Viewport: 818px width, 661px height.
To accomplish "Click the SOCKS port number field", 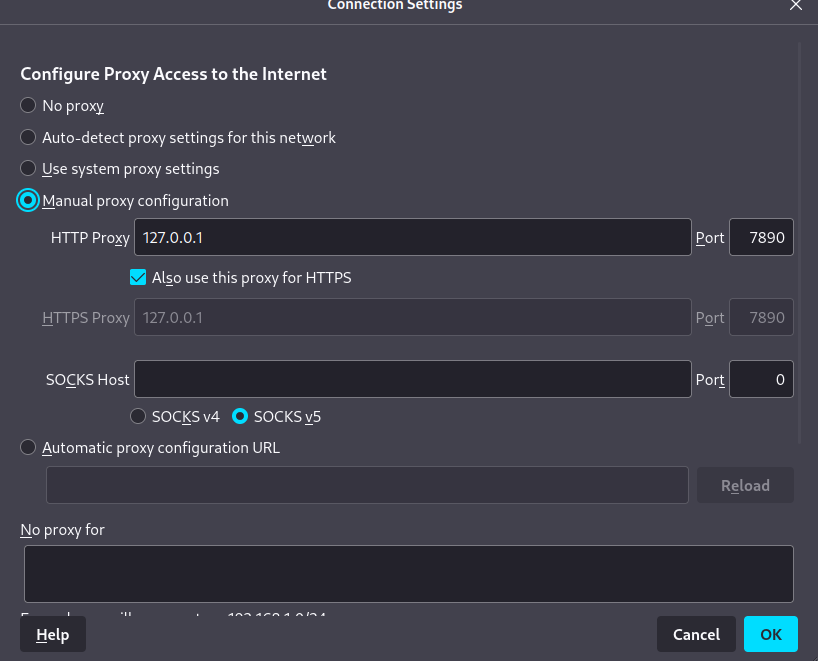I will pos(761,380).
